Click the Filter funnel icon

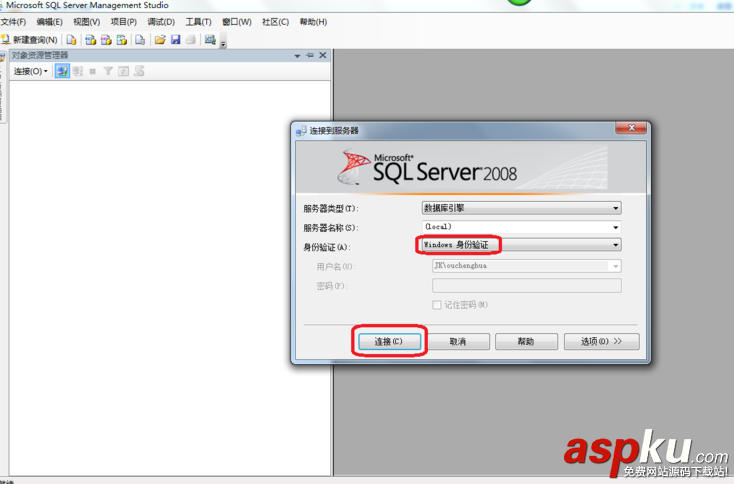click(108, 72)
